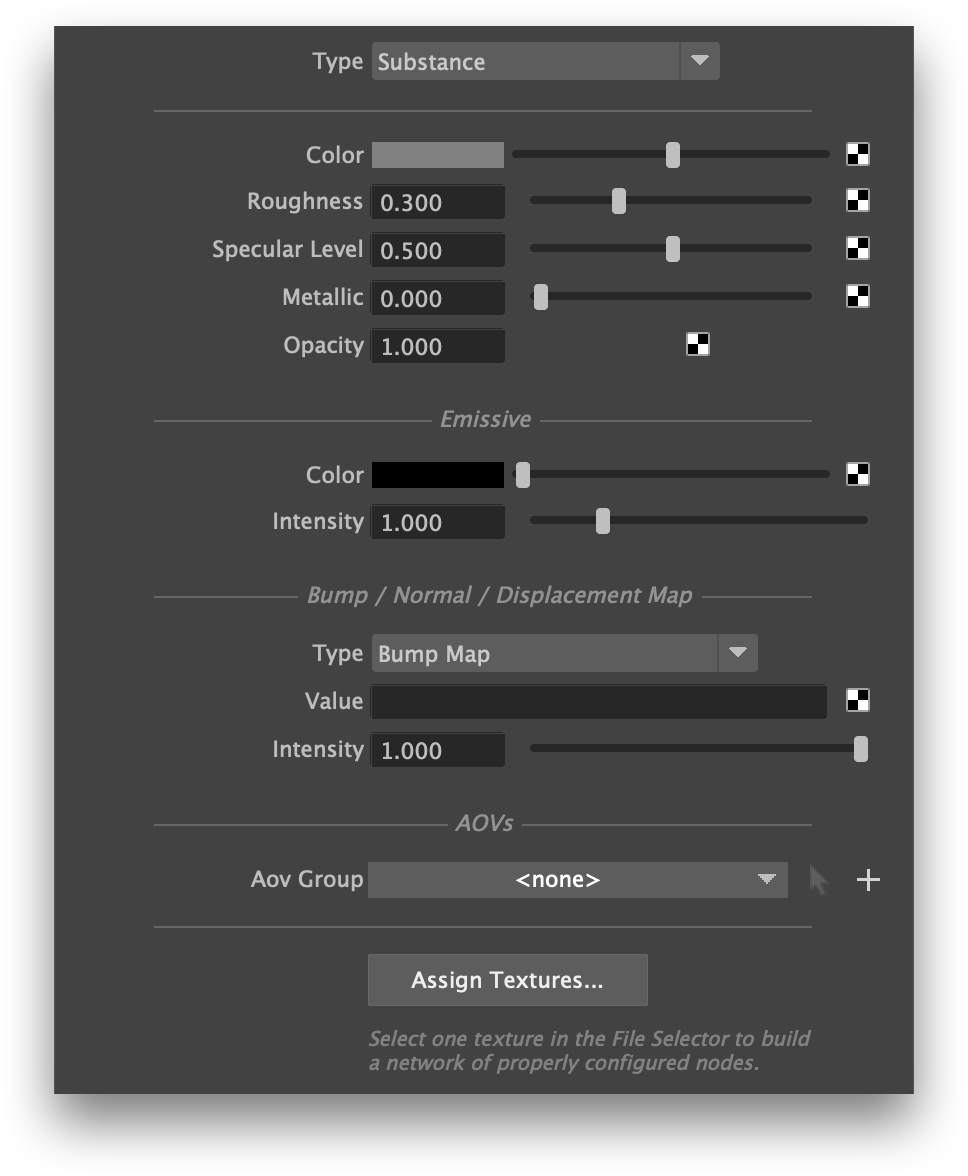Click the Roughness slider handle

(619, 201)
